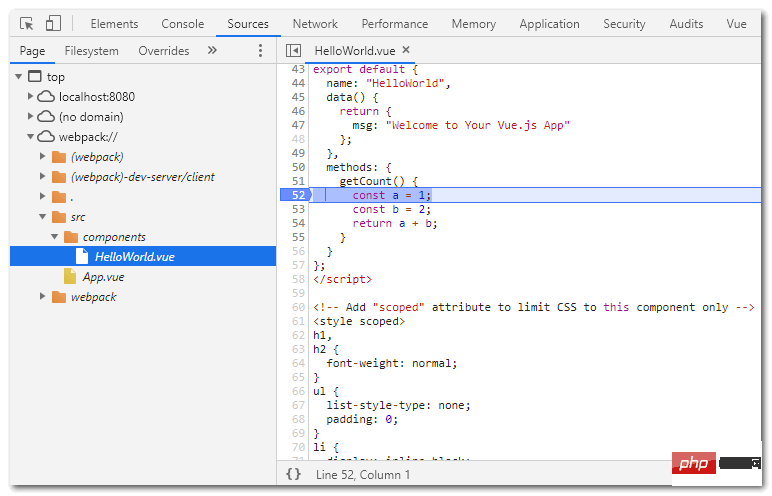This screenshot has height=496, width=772.
Task: Set a breakpoint on line 53
Action: click(298, 209)
